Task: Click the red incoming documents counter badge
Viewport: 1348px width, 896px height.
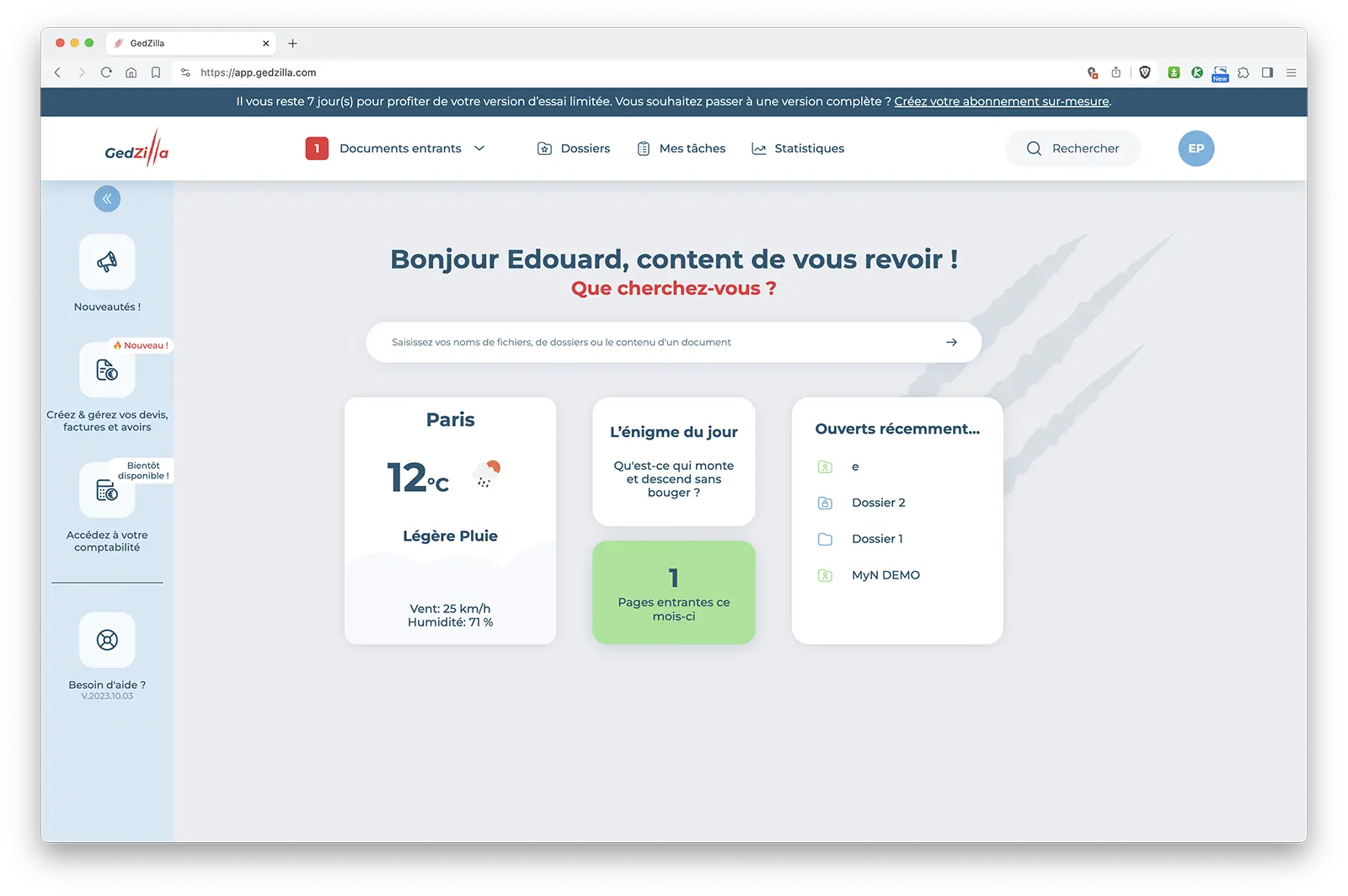Action: 317,148
